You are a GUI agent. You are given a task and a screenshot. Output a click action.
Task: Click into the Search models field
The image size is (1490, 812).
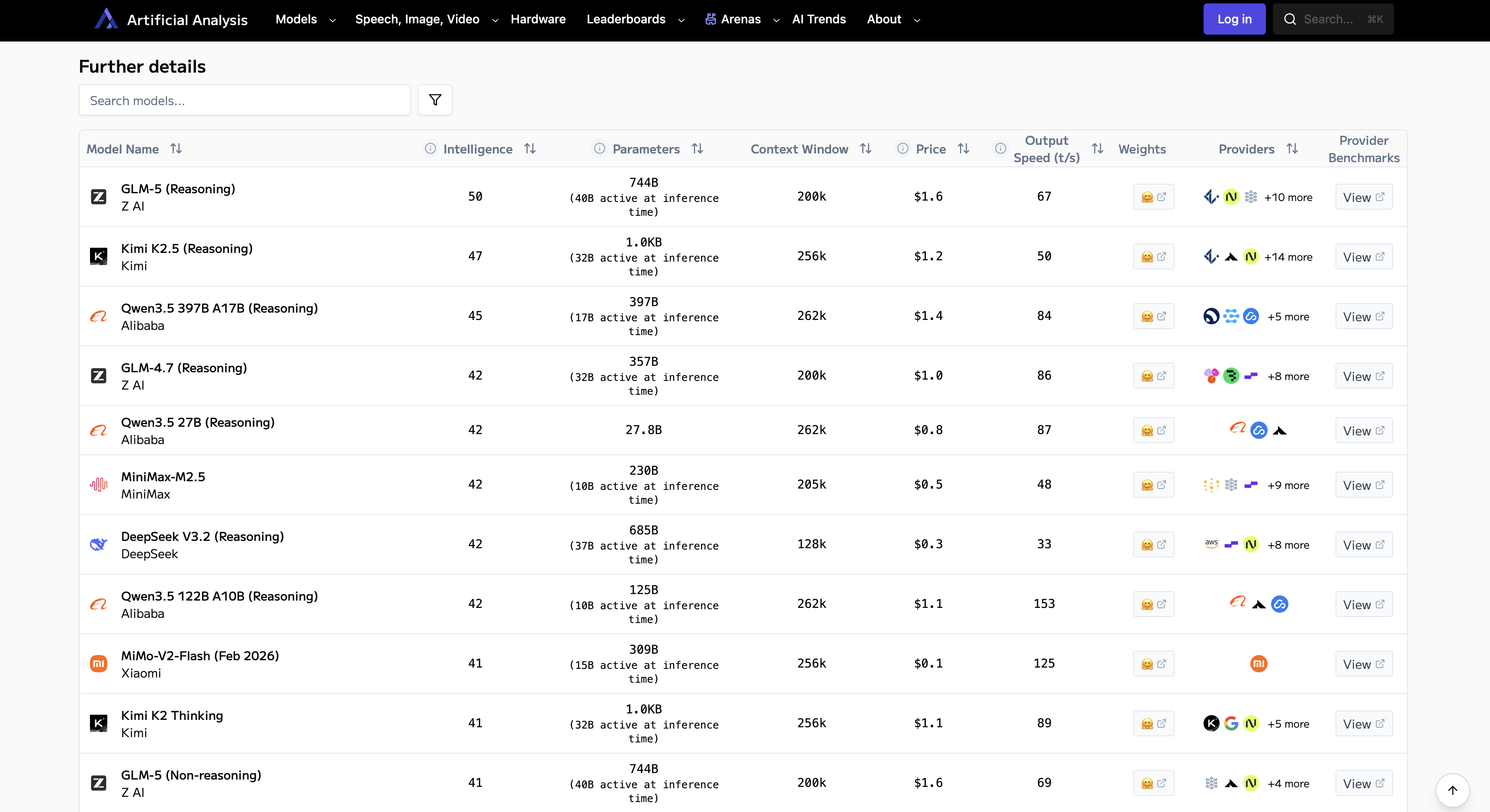[x=245, y=100]
